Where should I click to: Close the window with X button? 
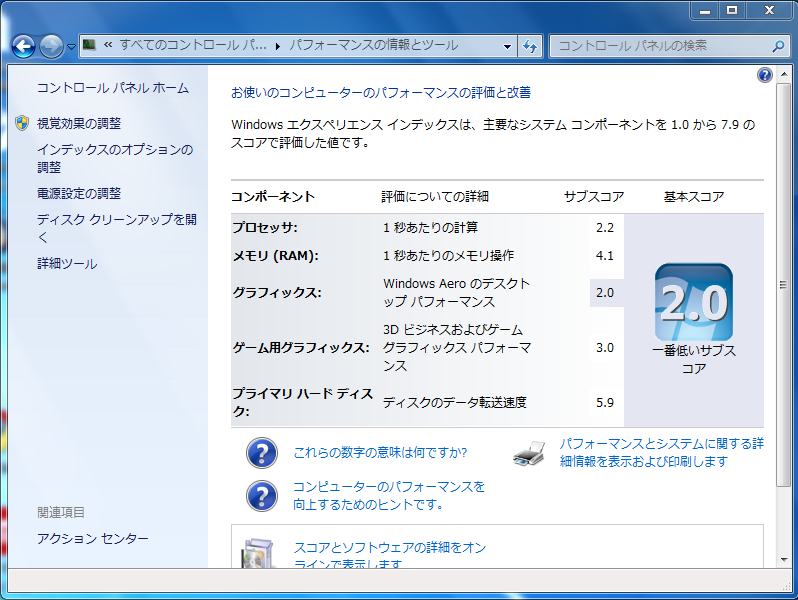click(x=768, y=10)
